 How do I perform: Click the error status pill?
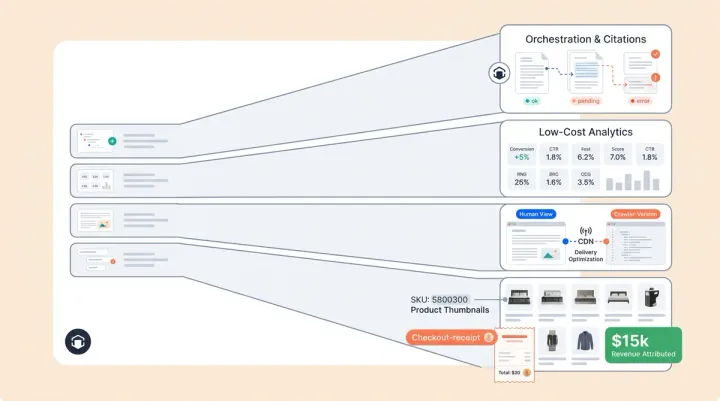click(640, 101)
